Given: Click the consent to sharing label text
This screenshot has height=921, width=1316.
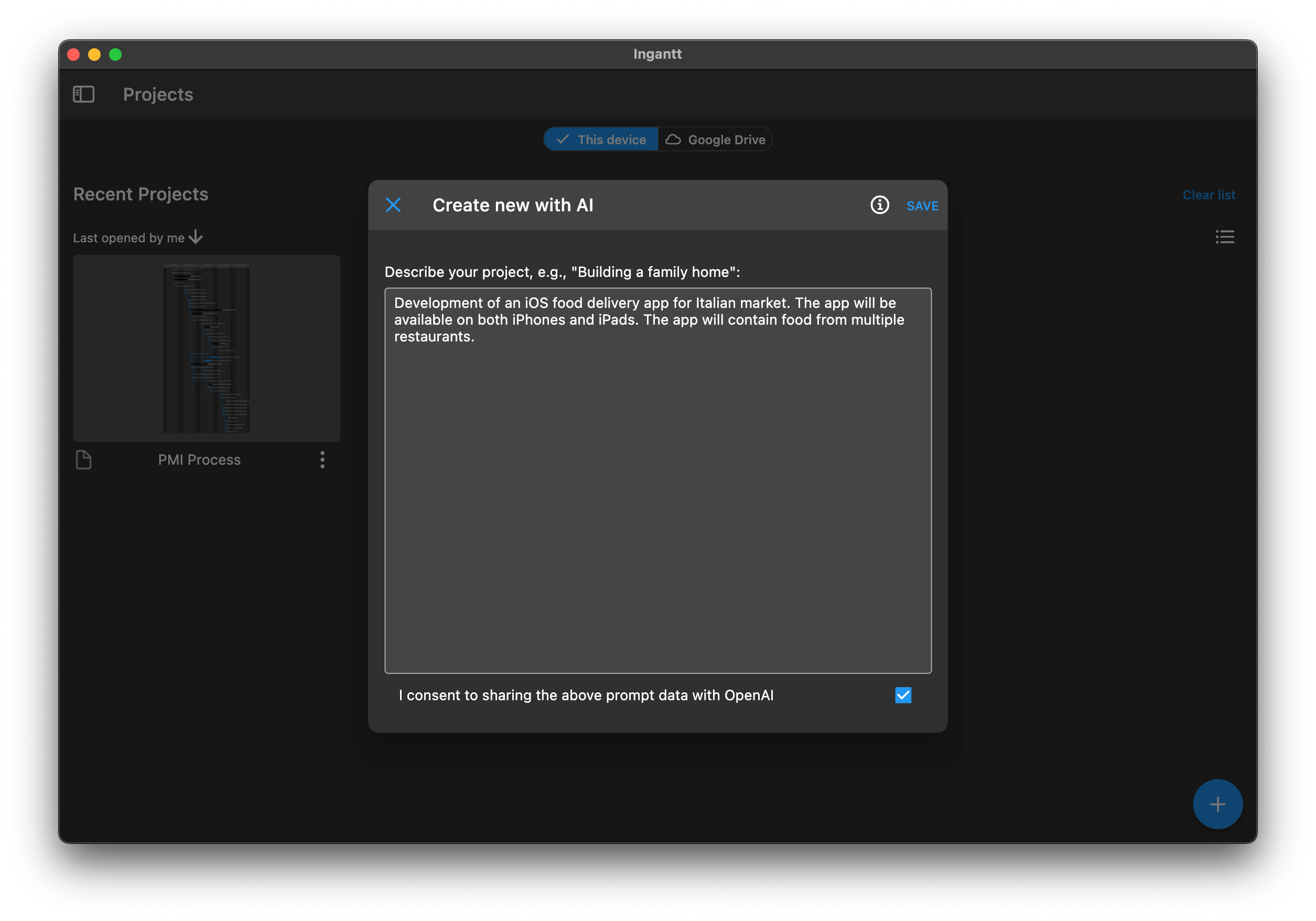Looking at the screenshot, I should point(586,695).
